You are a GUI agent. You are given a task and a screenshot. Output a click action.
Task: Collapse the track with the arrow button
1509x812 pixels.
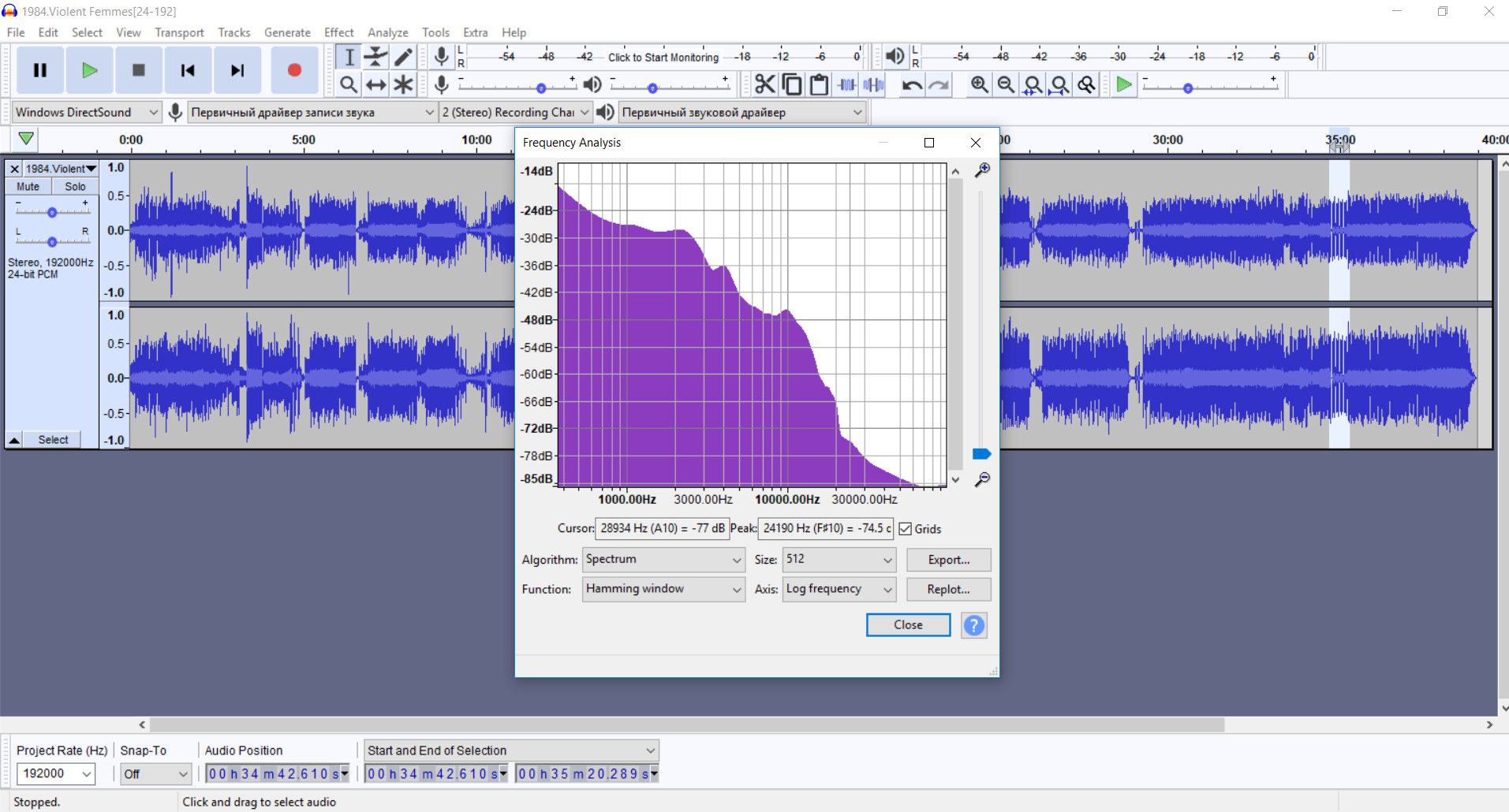pos(14,440)
